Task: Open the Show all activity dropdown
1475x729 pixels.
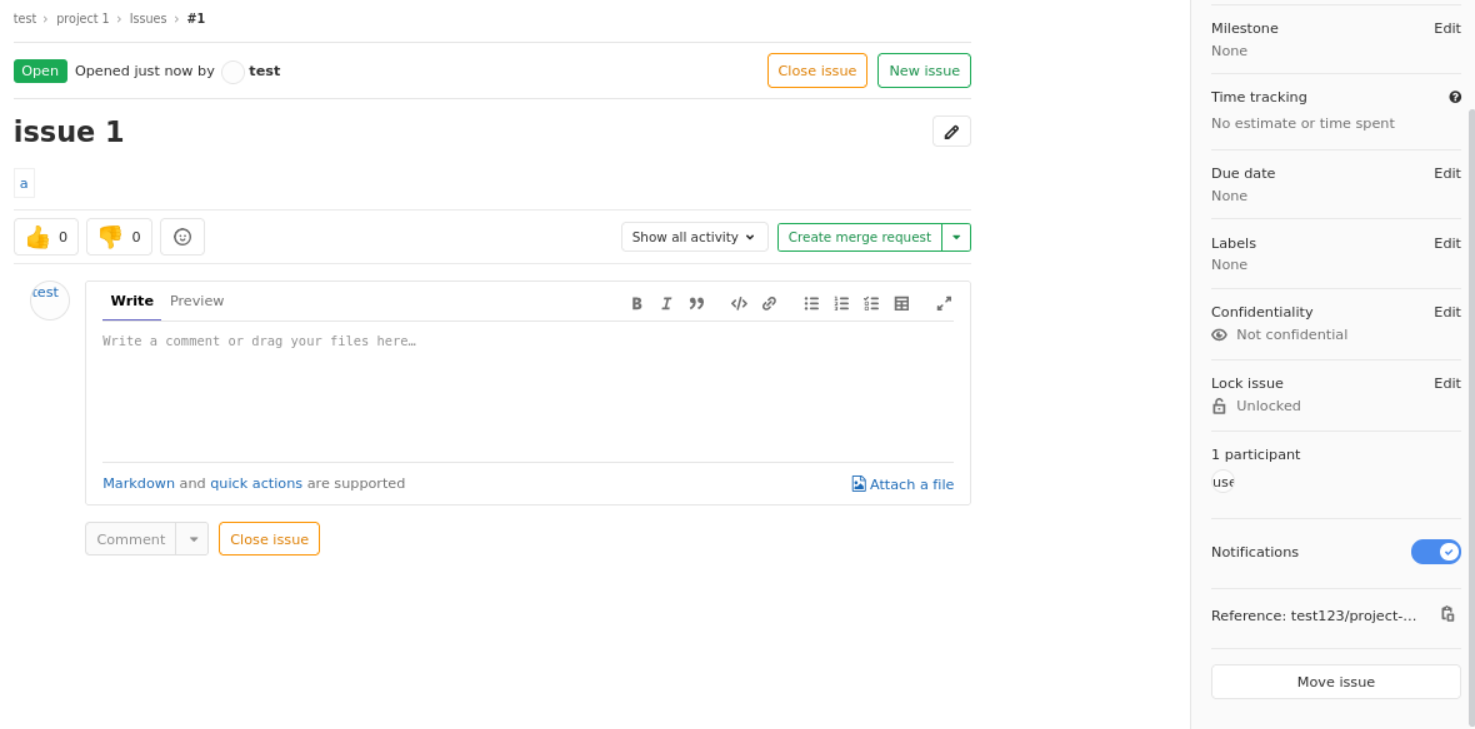Action: (x=694, y=237)
